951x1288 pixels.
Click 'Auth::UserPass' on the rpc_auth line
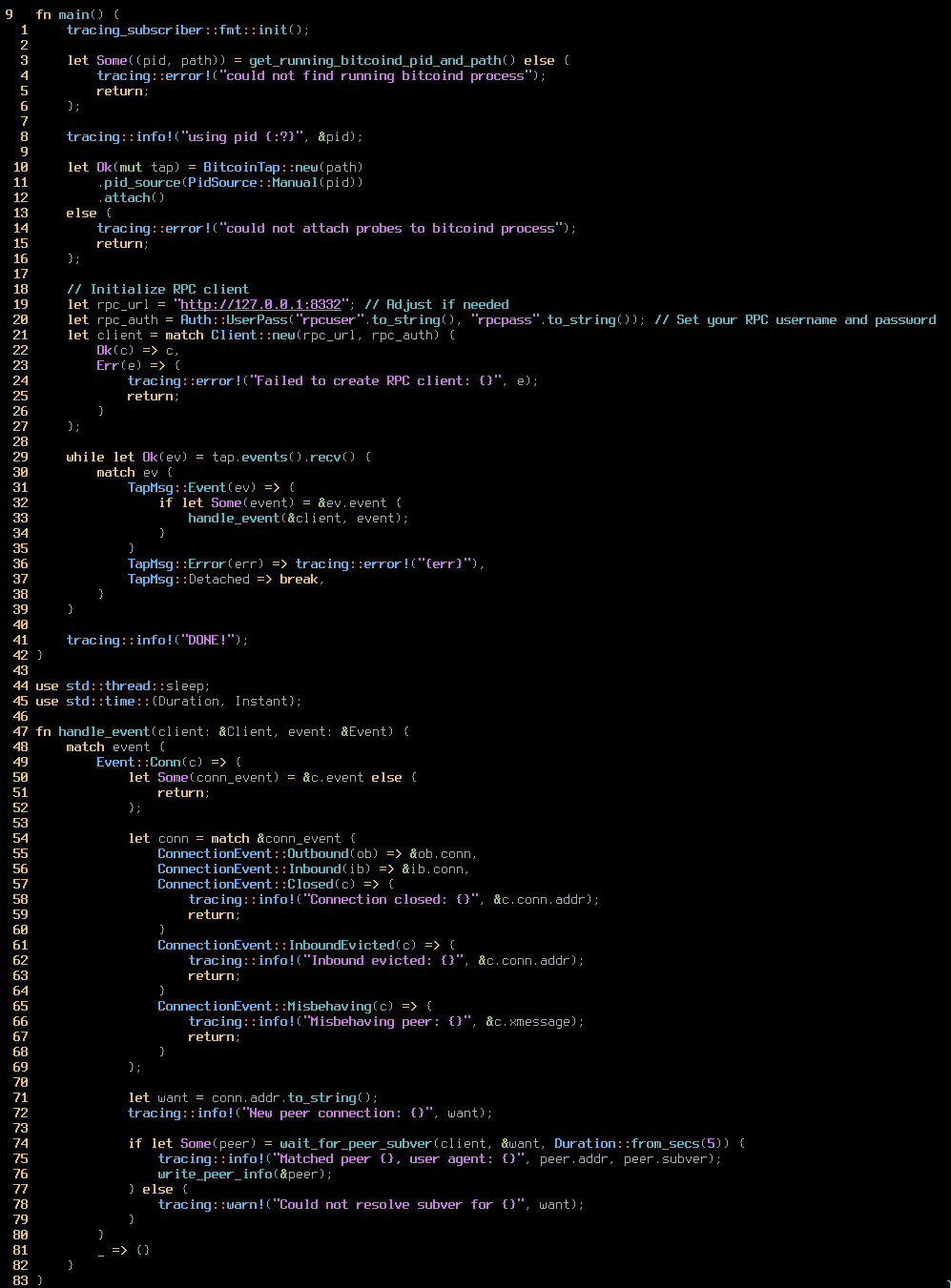(x=234, y=319)
